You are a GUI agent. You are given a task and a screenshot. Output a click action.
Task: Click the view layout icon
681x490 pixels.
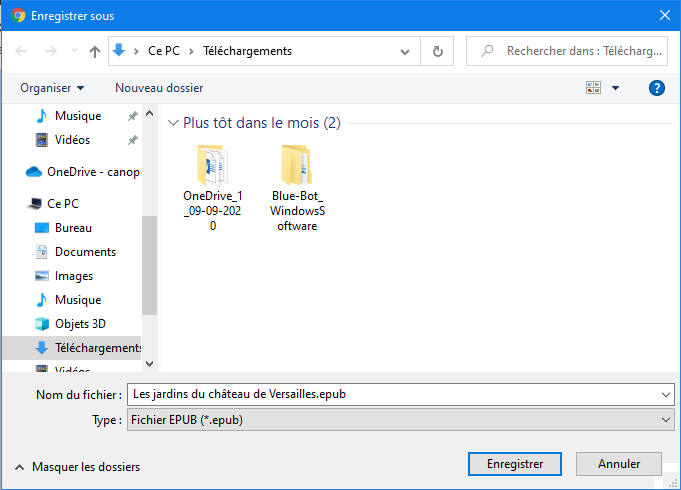click(593, 88)
